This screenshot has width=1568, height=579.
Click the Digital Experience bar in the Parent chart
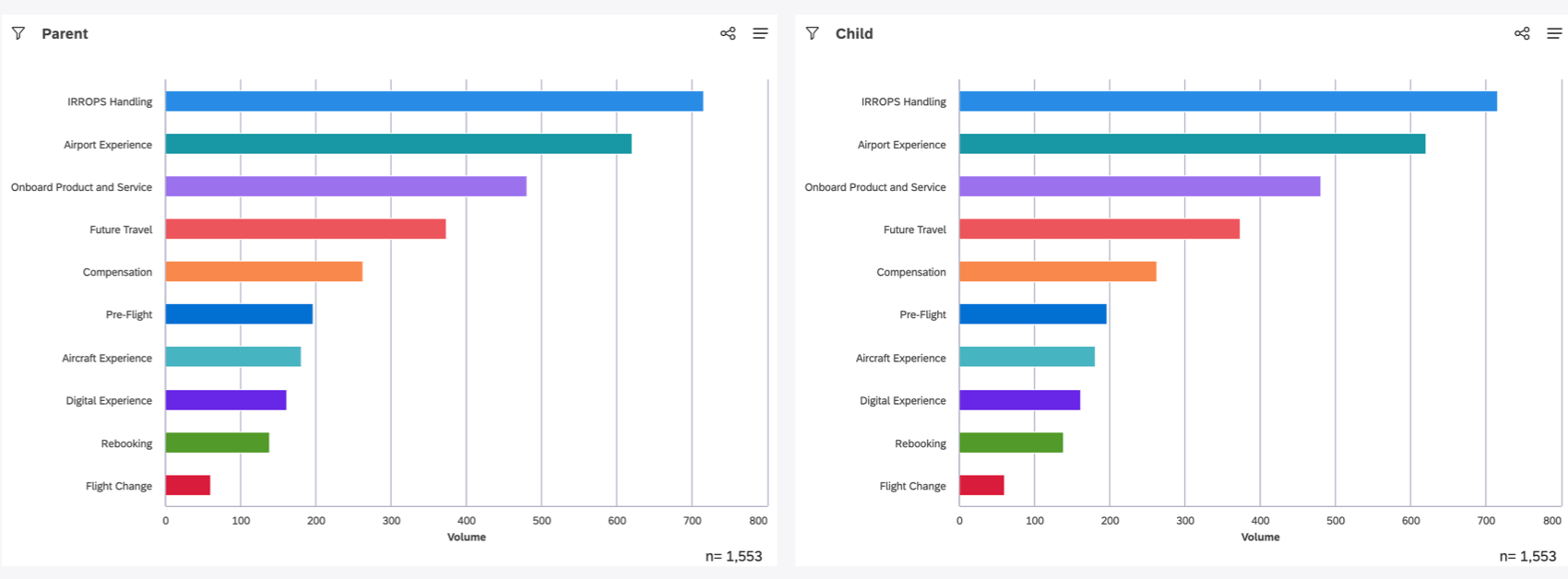[x=226, y=400]
